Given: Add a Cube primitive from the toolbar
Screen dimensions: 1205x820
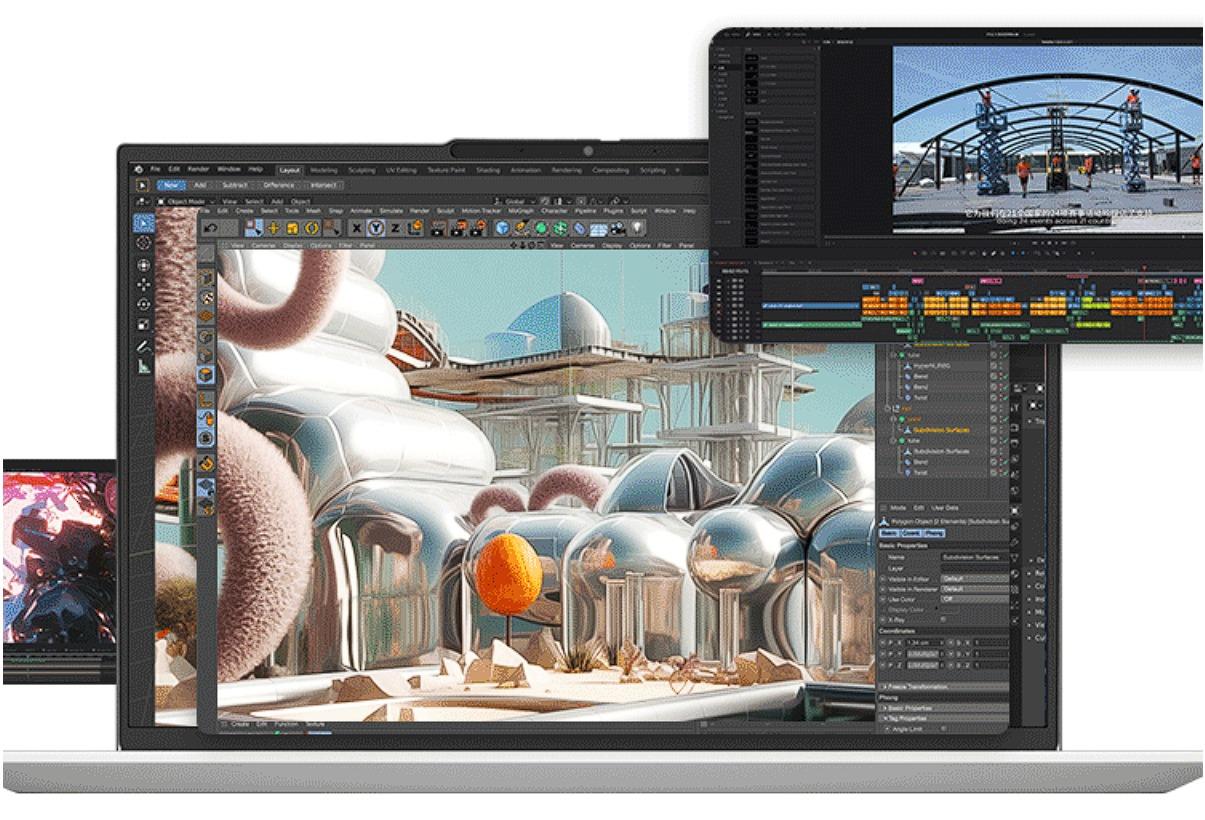Looking at the screenshot, I should coord(502,228).
